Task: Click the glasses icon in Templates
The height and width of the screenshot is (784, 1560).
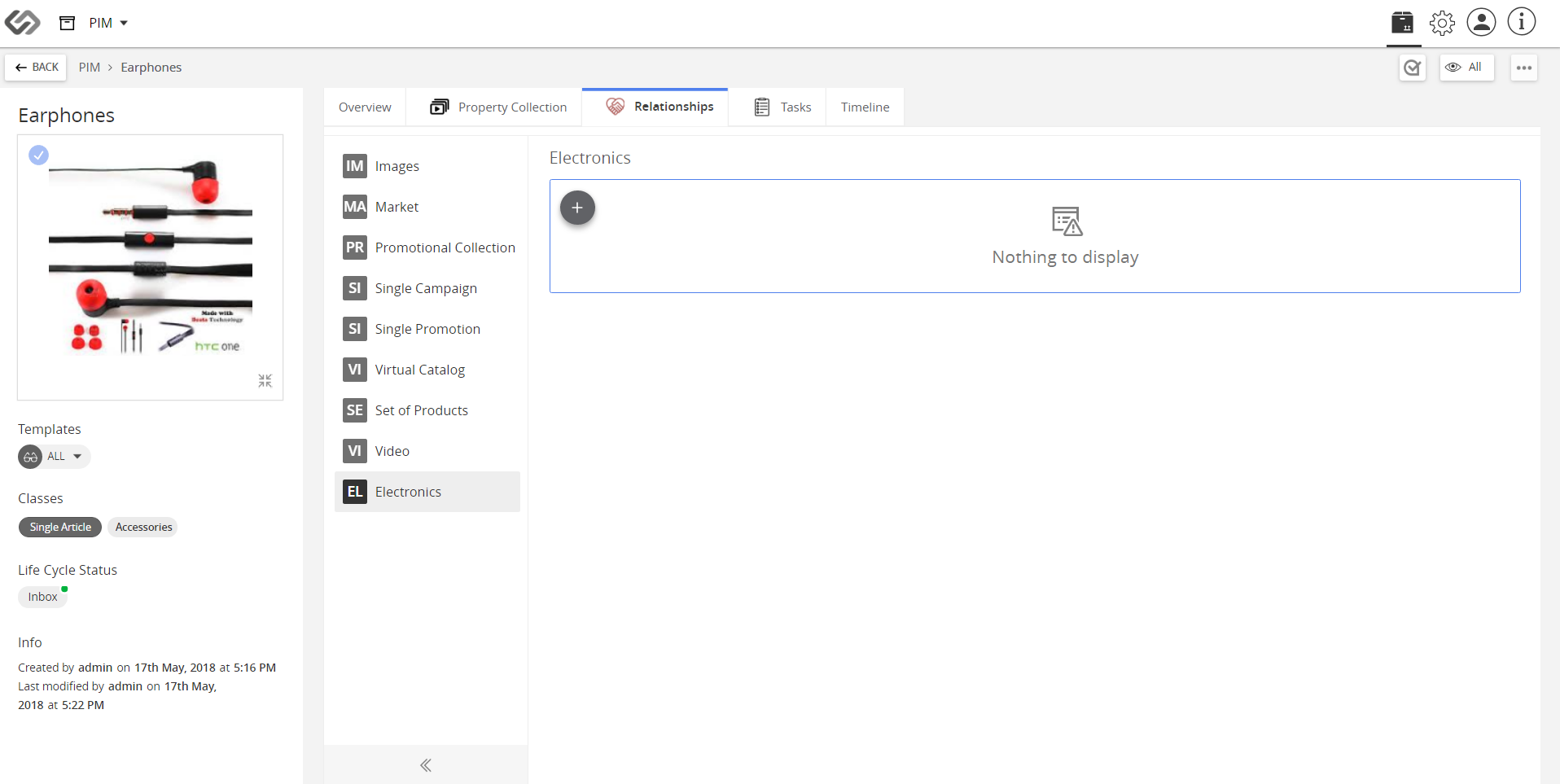Action: coord(30,457)
